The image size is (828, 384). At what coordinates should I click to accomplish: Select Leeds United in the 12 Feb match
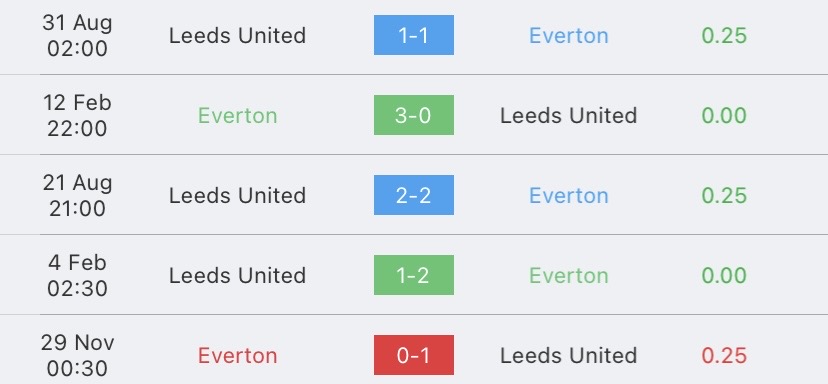tap(569, 116)
